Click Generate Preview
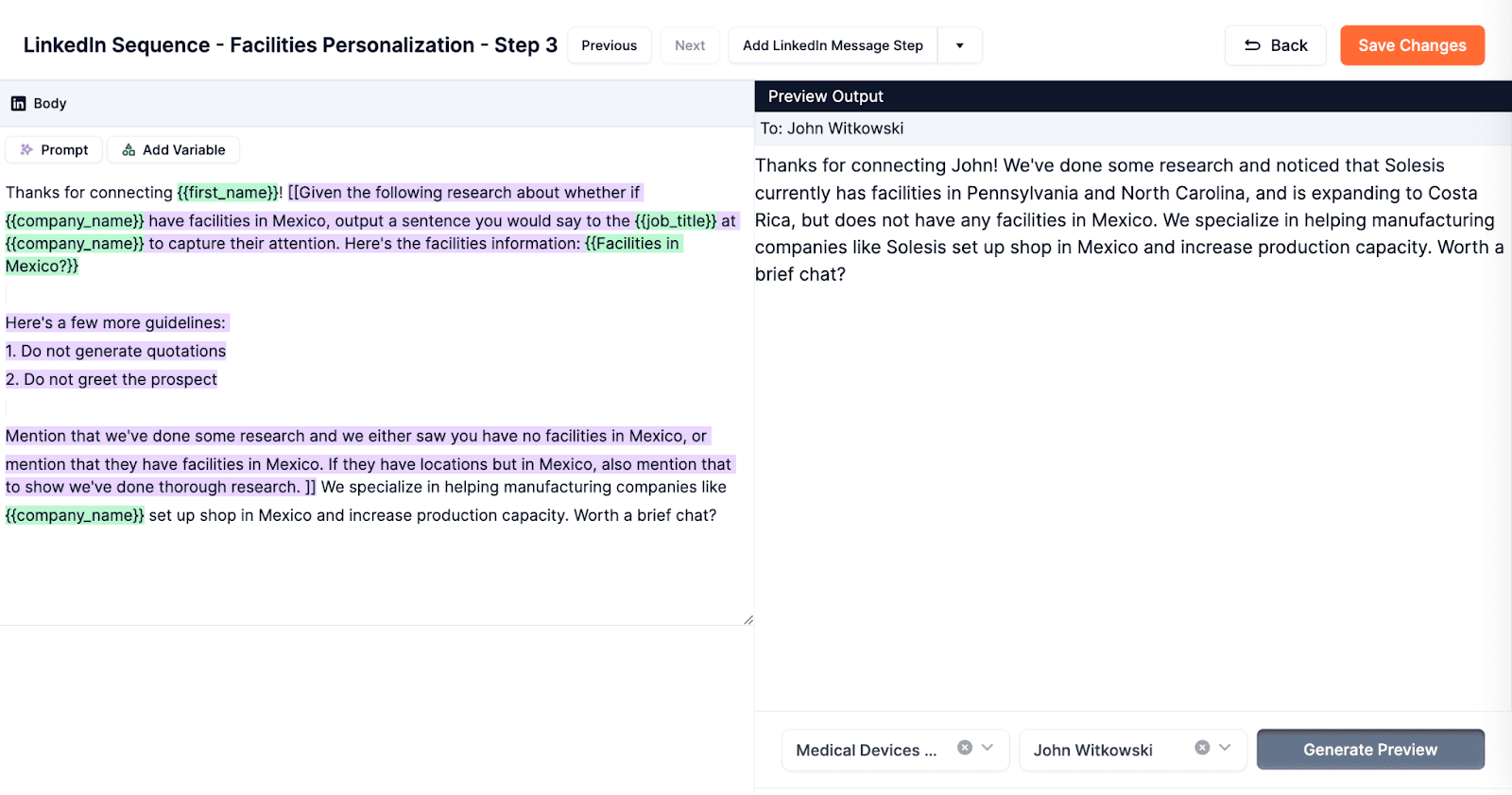Viewport: 1512px width, 795px height. [x=1370, y=750]
